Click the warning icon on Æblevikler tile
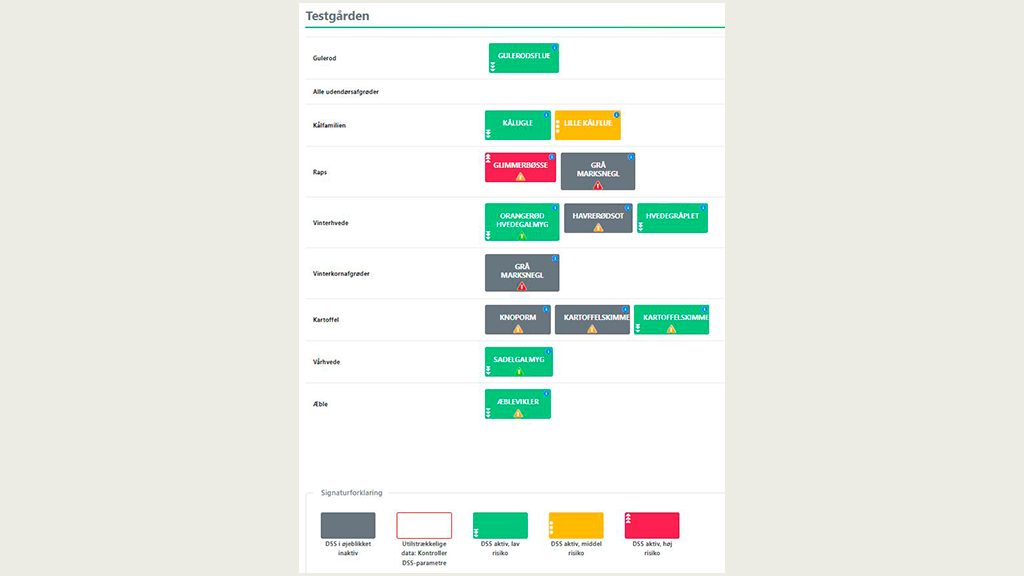1024x576 pixels. pyautogui.click(x=518, y=413)
